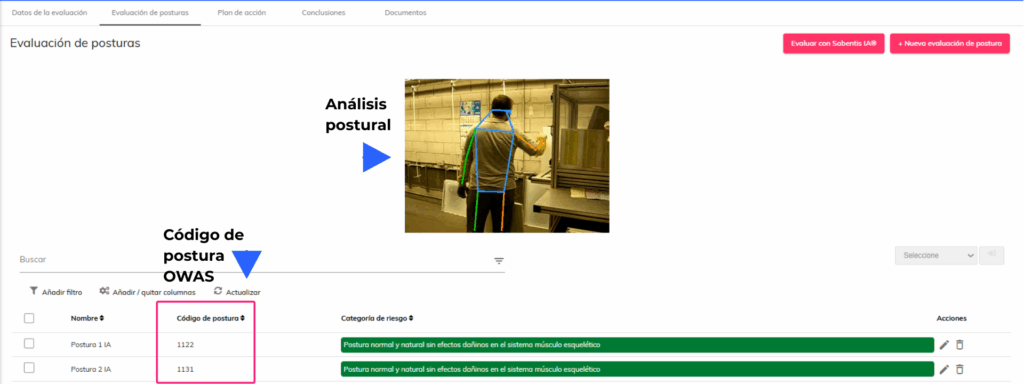Click Nueva evaluación de postura button
Viewport: 1024px width, 384px height.
[950, 43]
